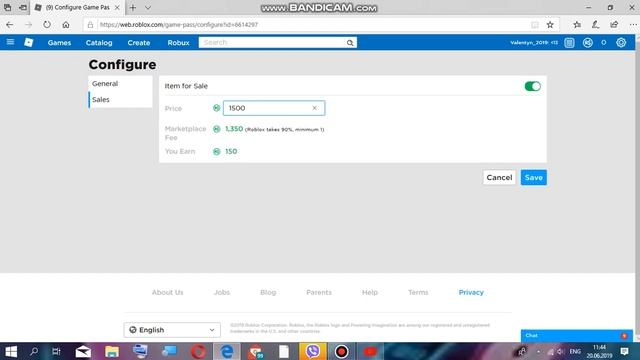Clear the price field with the X icon
640x360 pixels.
[x=314, y=108]
